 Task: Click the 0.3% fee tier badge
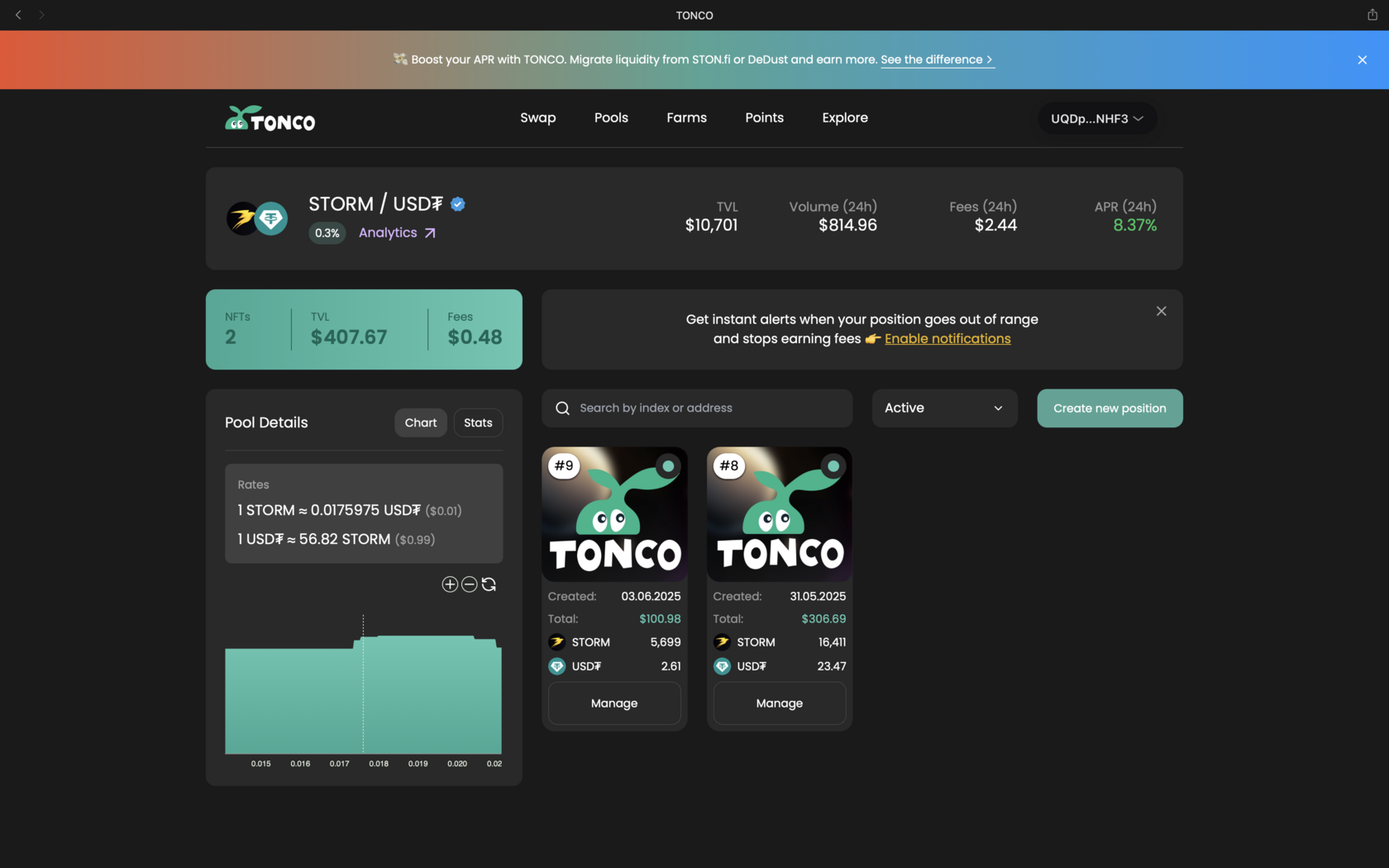[x=327, y=233]
